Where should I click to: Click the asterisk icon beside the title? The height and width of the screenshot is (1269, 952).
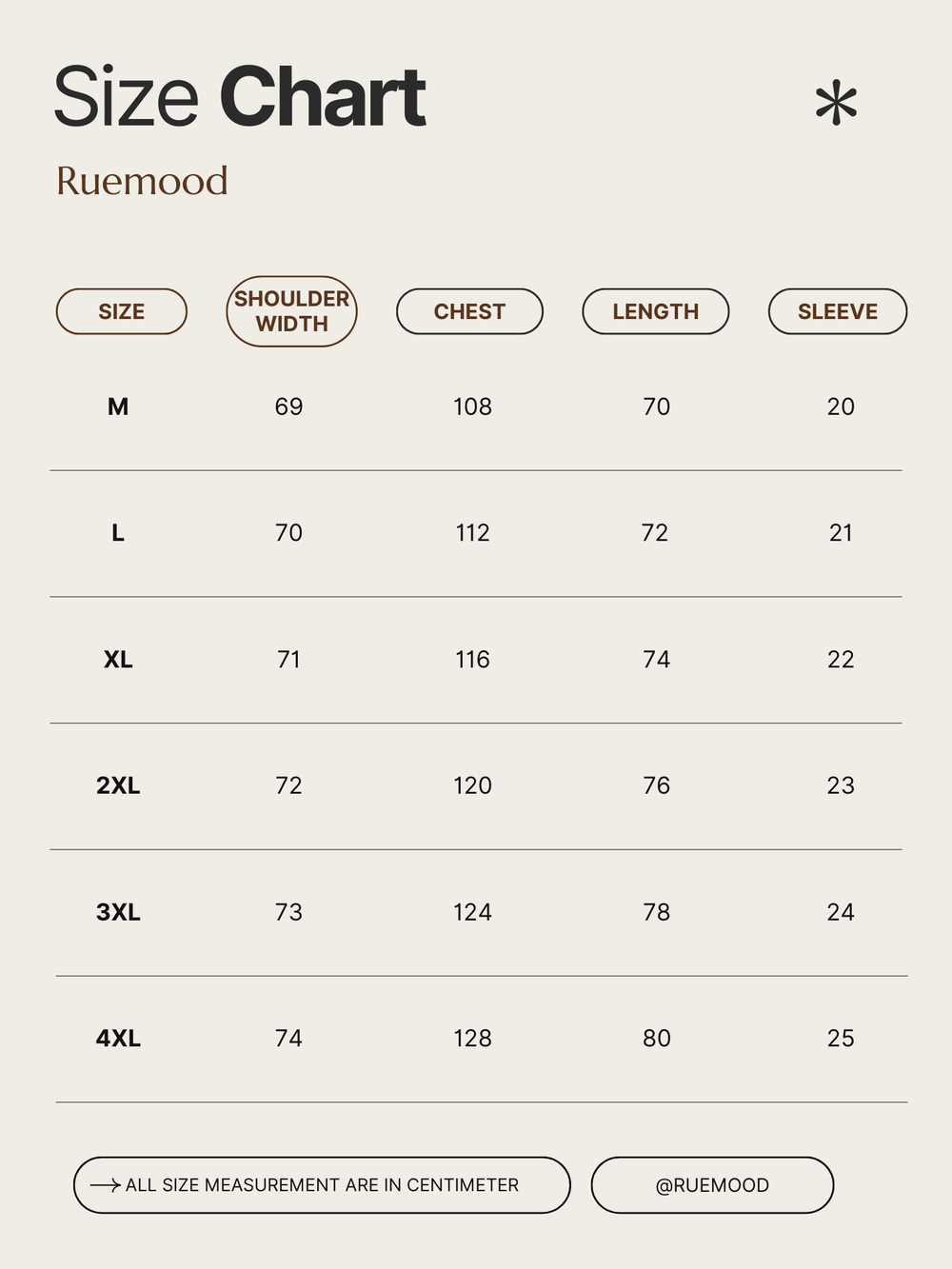pyautogui.click(x=837, y=104)
